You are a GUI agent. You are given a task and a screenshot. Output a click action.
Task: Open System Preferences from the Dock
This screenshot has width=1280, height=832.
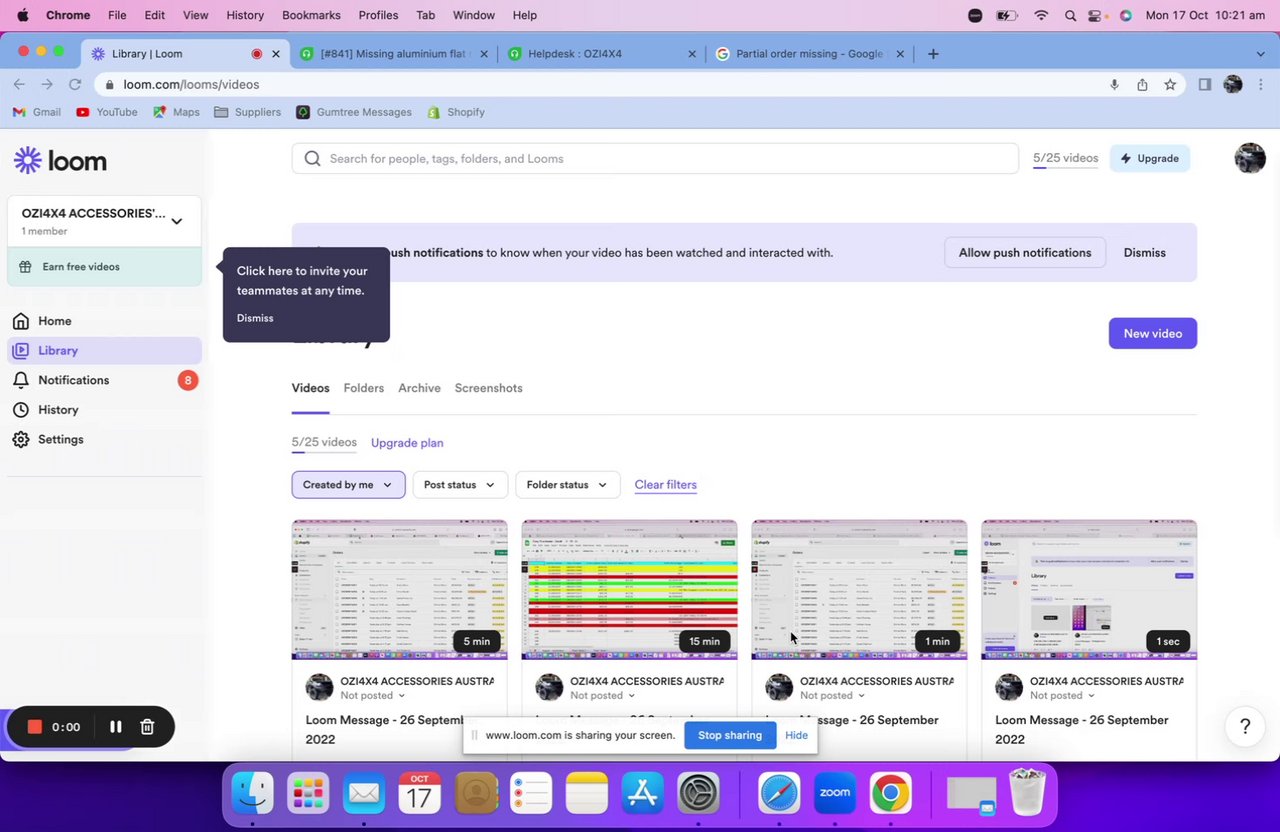tap(698, 795)
